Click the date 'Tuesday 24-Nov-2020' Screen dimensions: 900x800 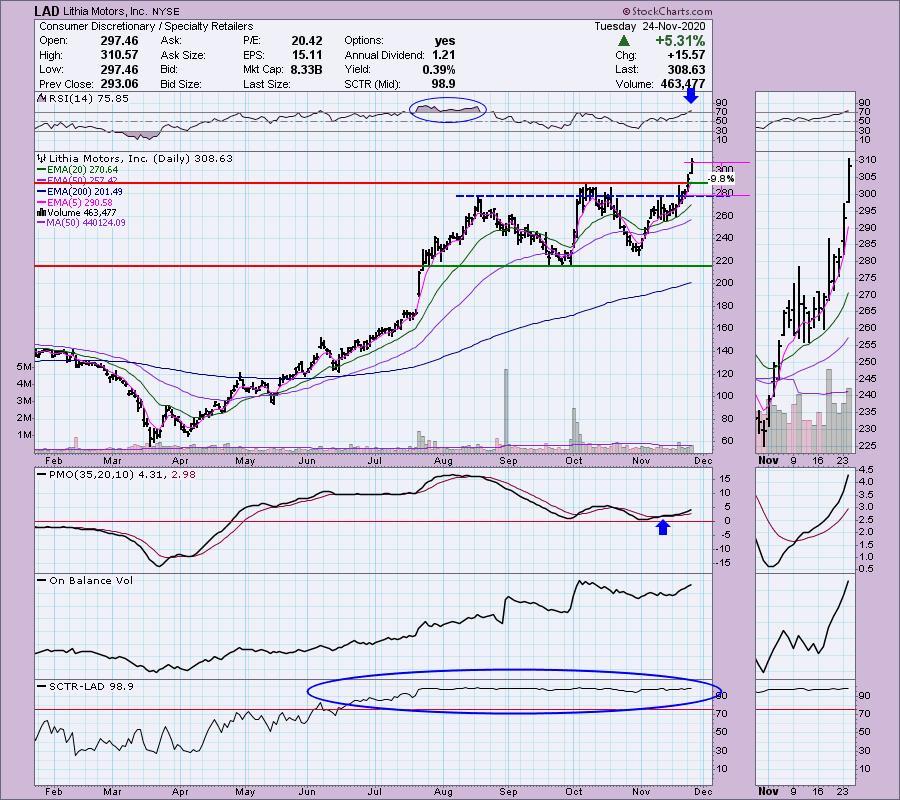[649, 26]
